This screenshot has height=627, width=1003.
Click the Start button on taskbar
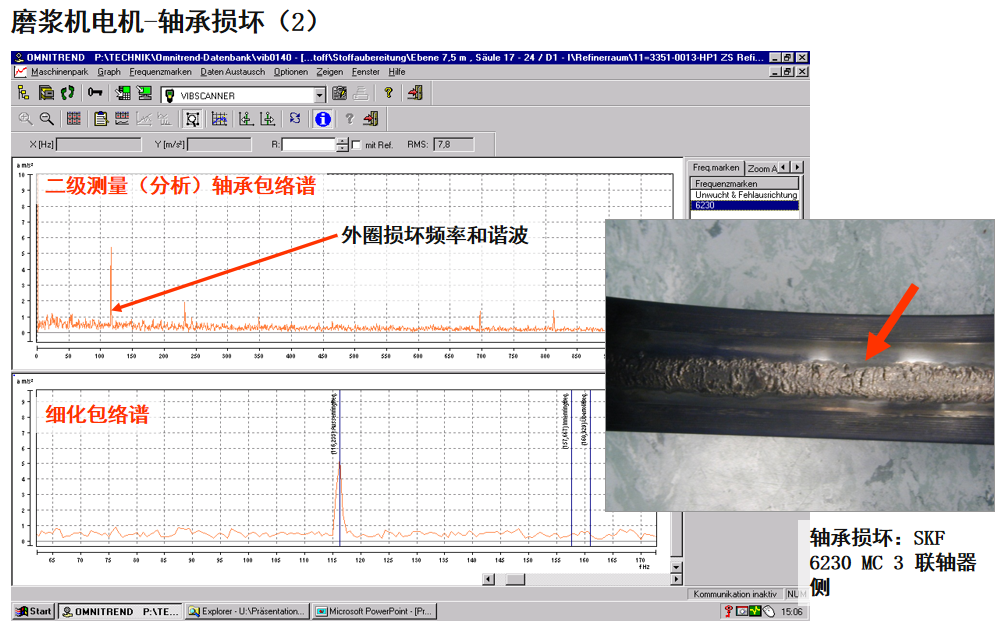click(33, 611)
